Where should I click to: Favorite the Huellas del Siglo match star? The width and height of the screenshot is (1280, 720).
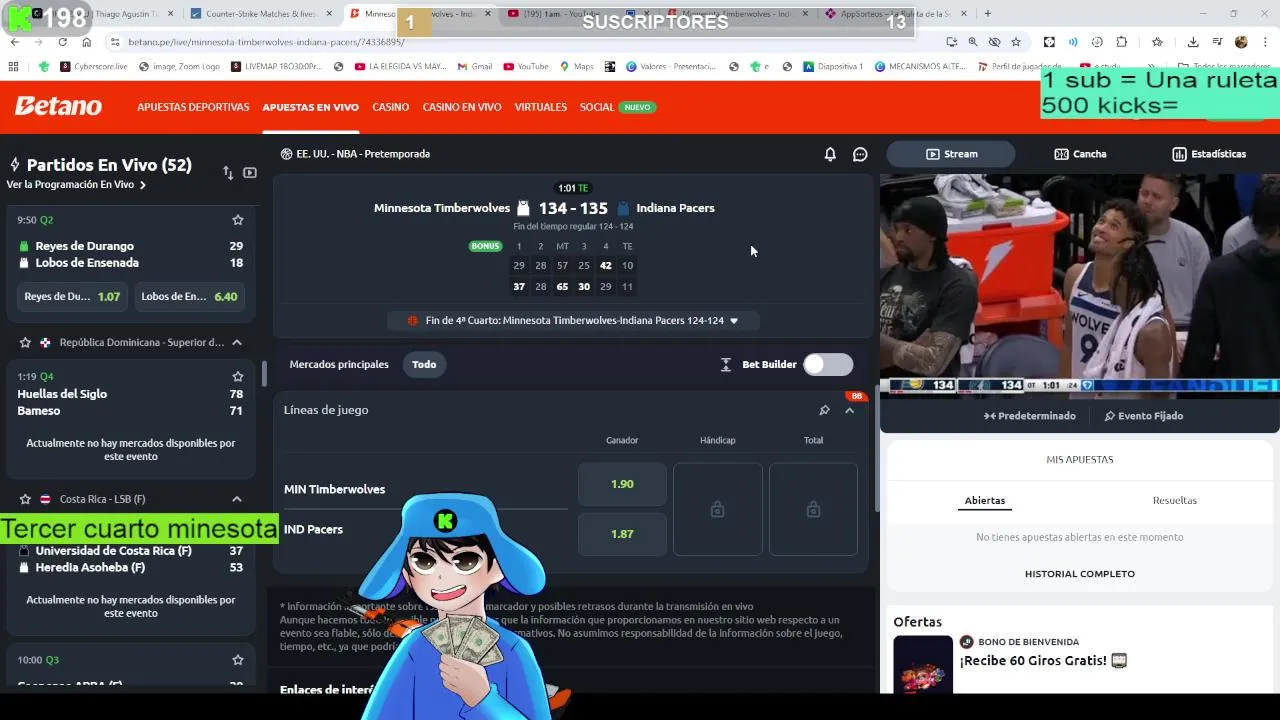tap(238, 377)
